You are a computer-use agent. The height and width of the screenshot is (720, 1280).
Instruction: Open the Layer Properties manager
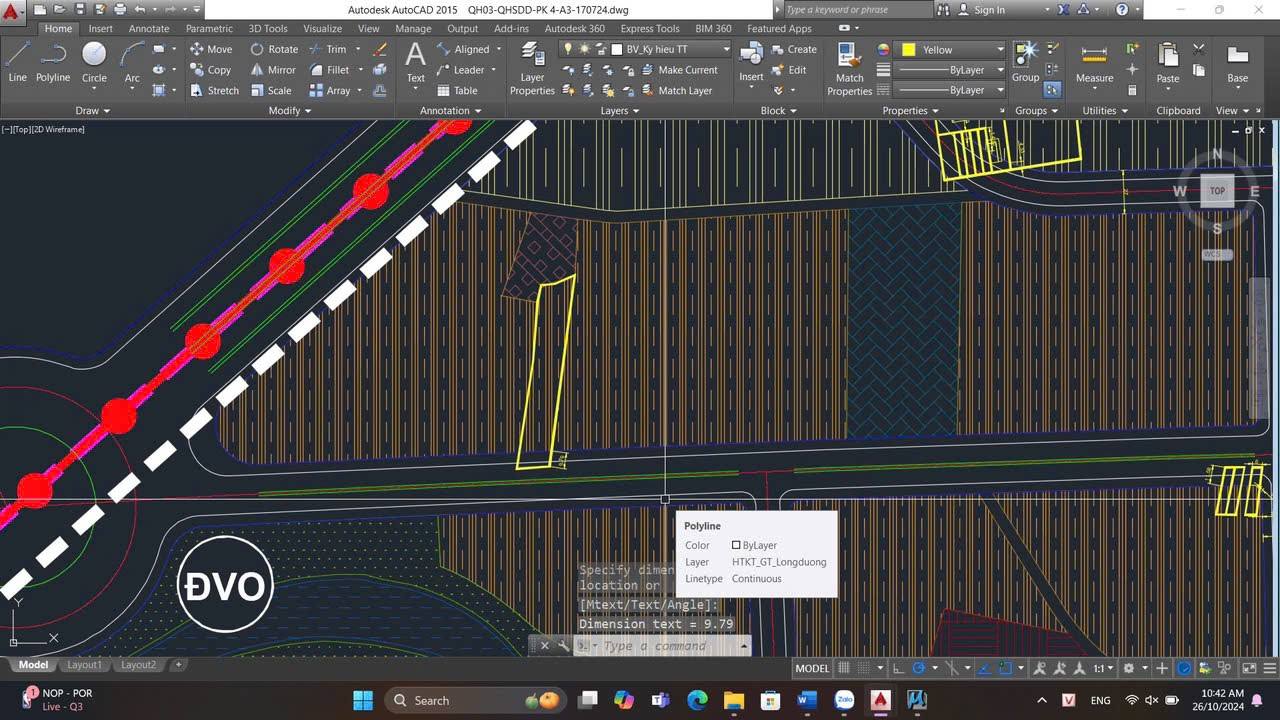coord(531,65)
